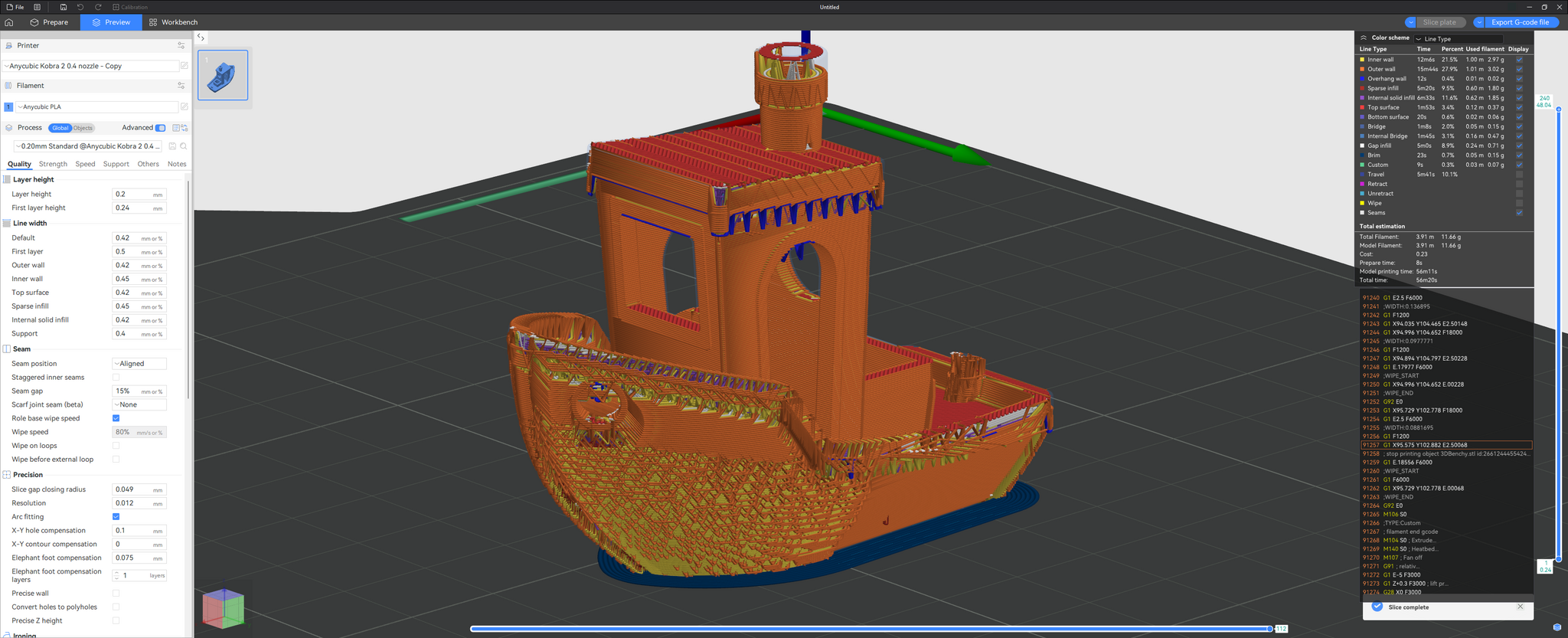Edit the Anycubic Kobra 2 printer preset
The image size is (1568, 638).
(x=185, y=66)
